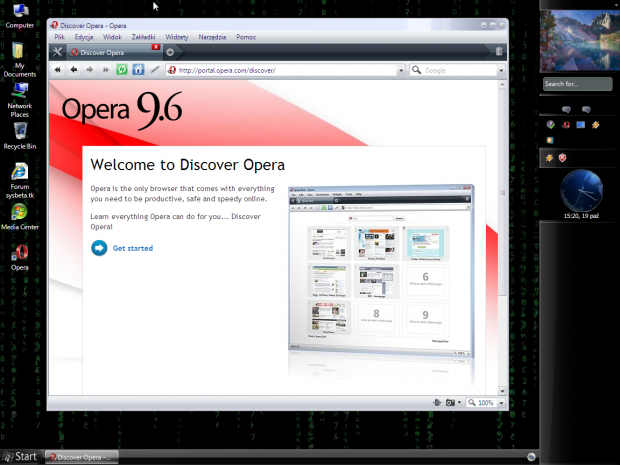Open Media Center desktop icon

20,217
